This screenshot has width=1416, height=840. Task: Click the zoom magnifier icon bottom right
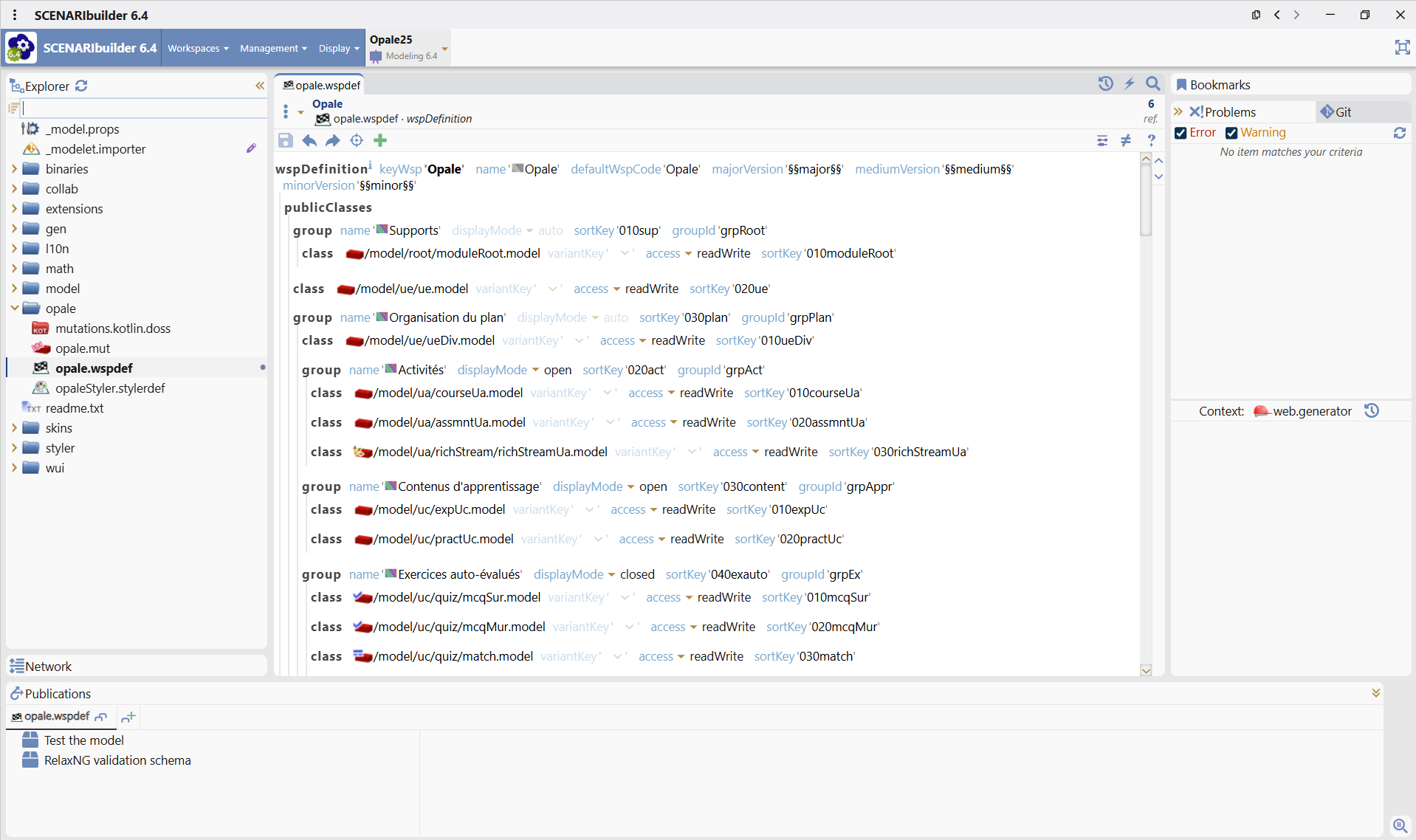click(1399, 825)
